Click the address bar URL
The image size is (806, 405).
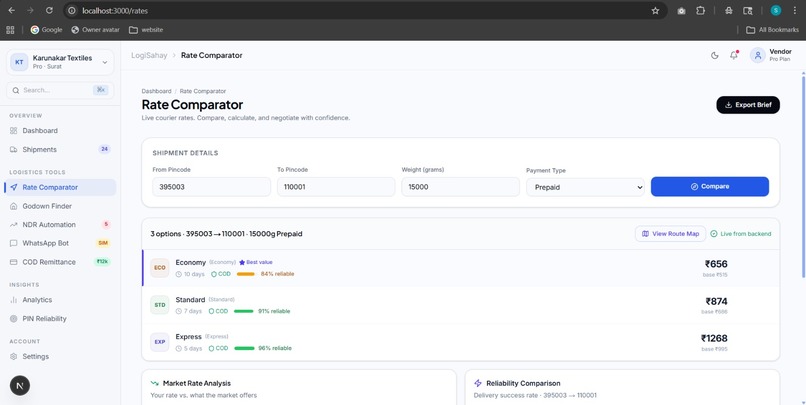coord(115,10)
